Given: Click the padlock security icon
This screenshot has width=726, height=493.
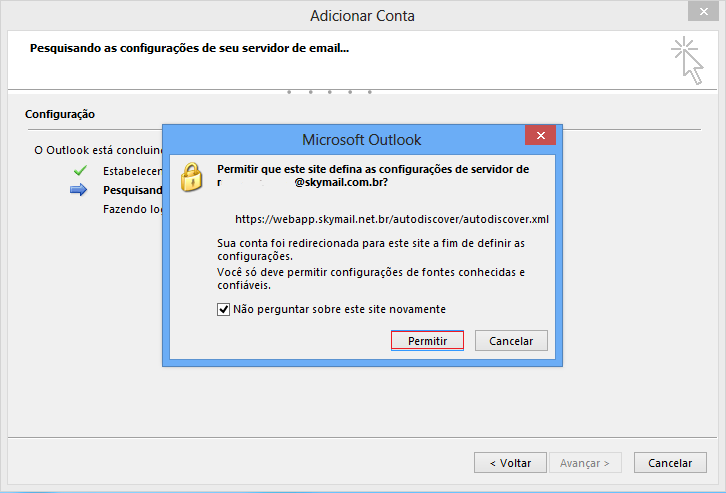Looking at the screenshot, I should [x=191, y=177].
